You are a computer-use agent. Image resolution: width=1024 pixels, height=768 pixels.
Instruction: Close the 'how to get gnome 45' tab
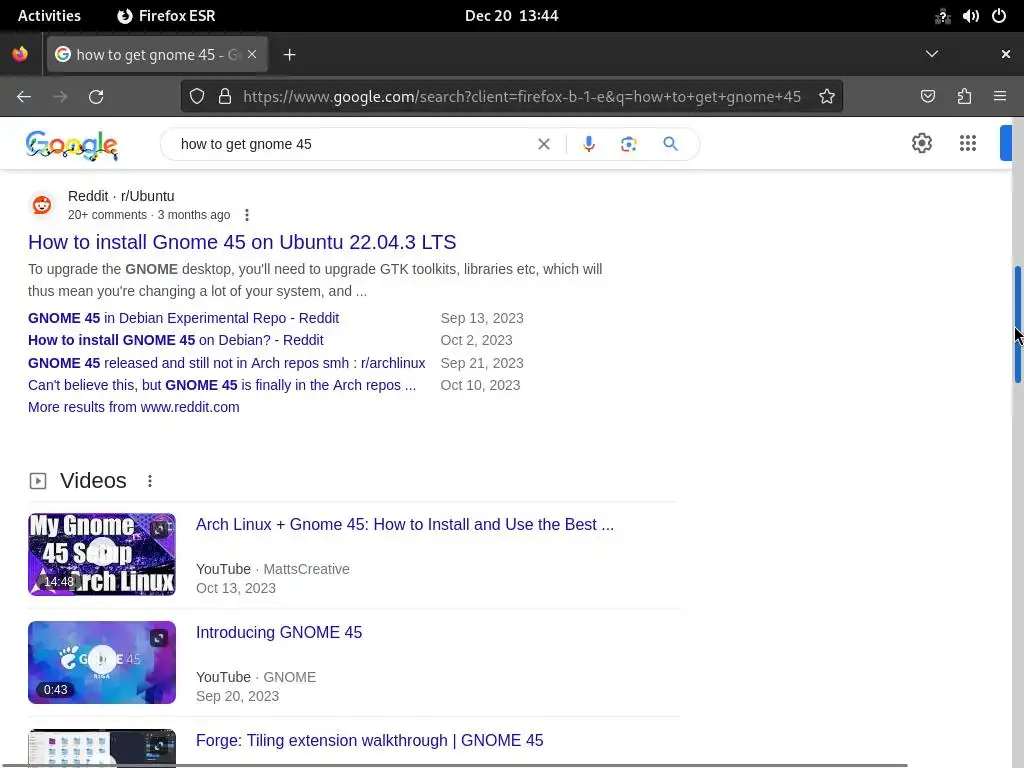tap(252, 54)
